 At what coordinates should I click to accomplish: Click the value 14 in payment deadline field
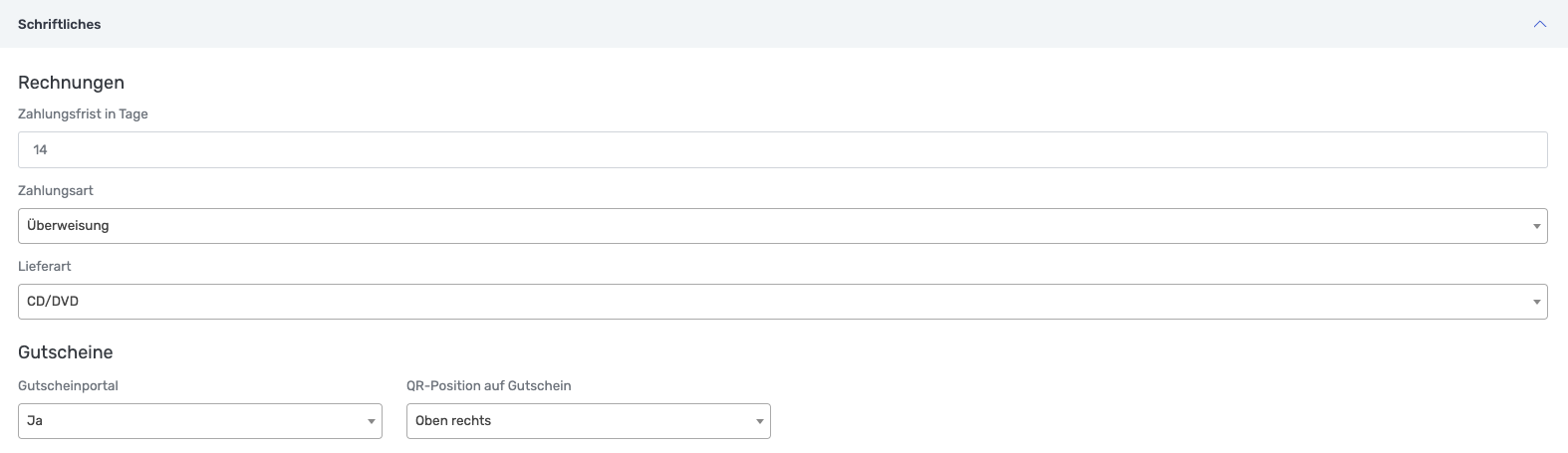click(41, 149)
